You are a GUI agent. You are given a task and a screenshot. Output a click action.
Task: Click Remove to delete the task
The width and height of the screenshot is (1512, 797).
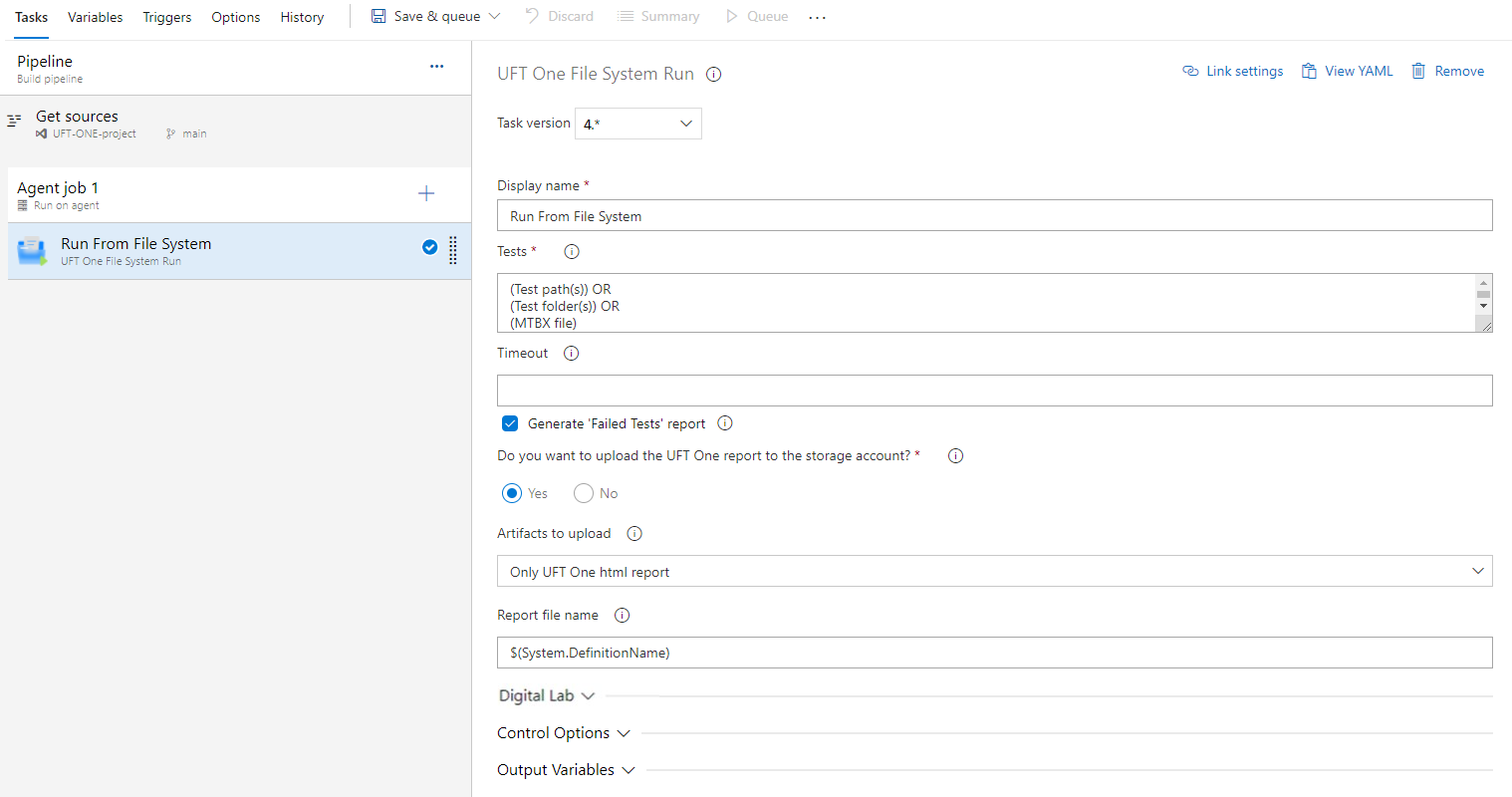[x=1447, y=71]
